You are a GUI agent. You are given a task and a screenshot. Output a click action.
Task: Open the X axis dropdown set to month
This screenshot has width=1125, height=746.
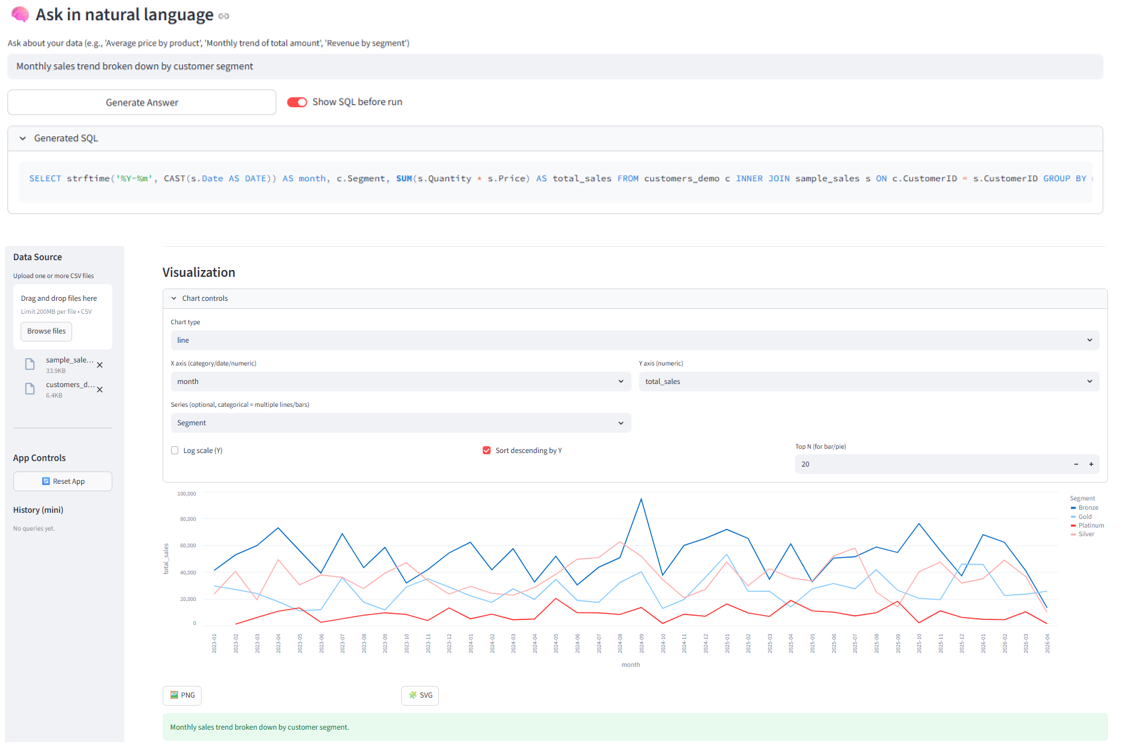(400, 382)
